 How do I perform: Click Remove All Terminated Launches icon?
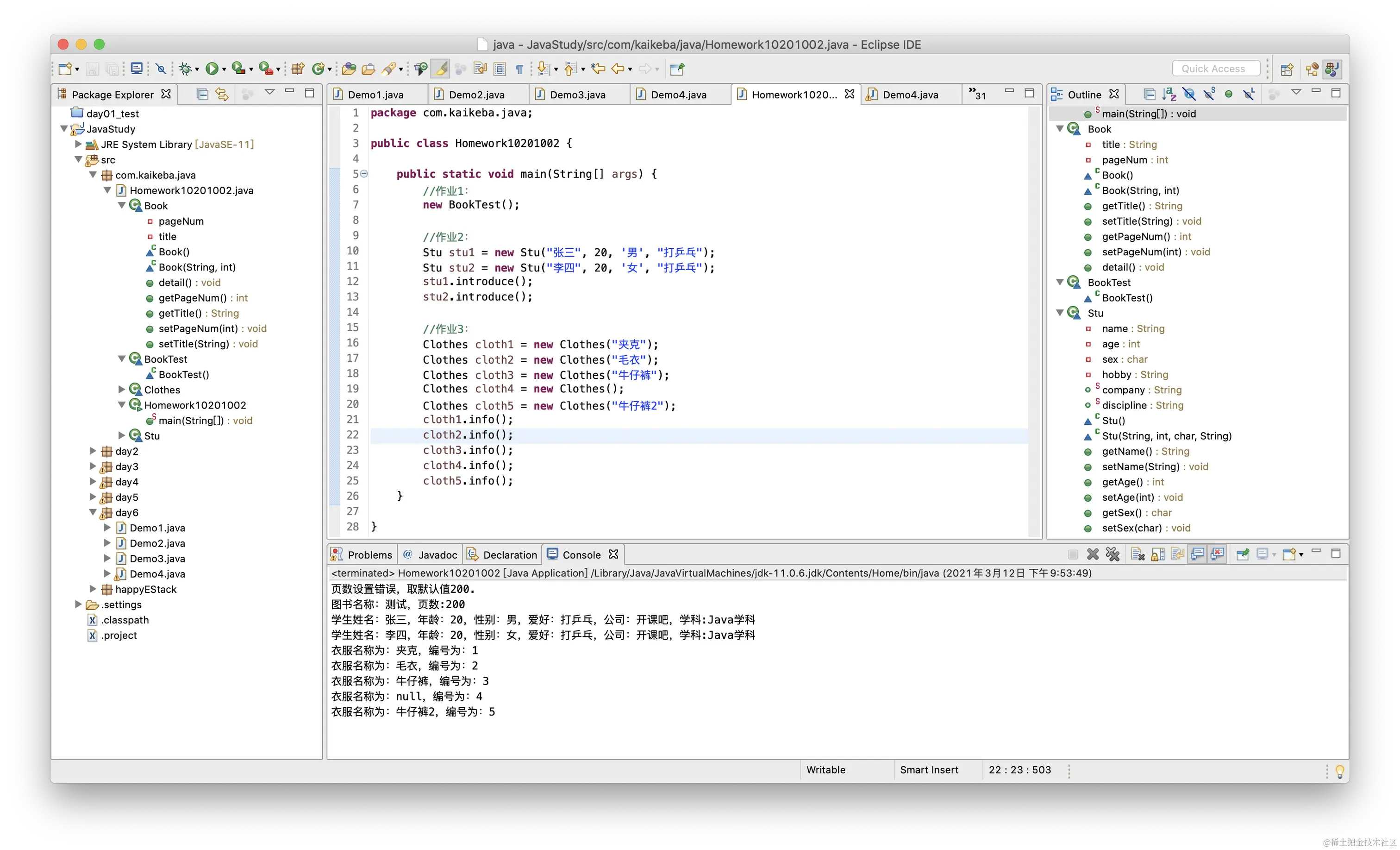coord(1112,554)
